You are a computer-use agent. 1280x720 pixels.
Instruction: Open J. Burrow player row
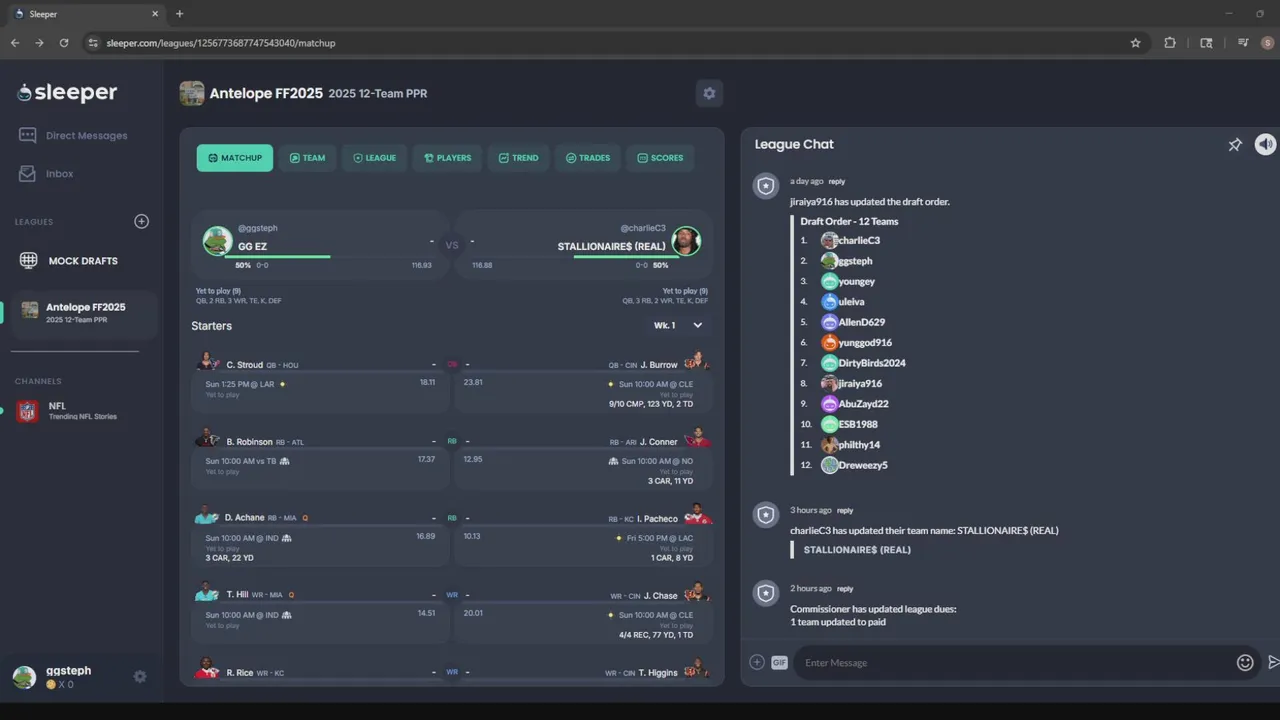coord(584,381)
